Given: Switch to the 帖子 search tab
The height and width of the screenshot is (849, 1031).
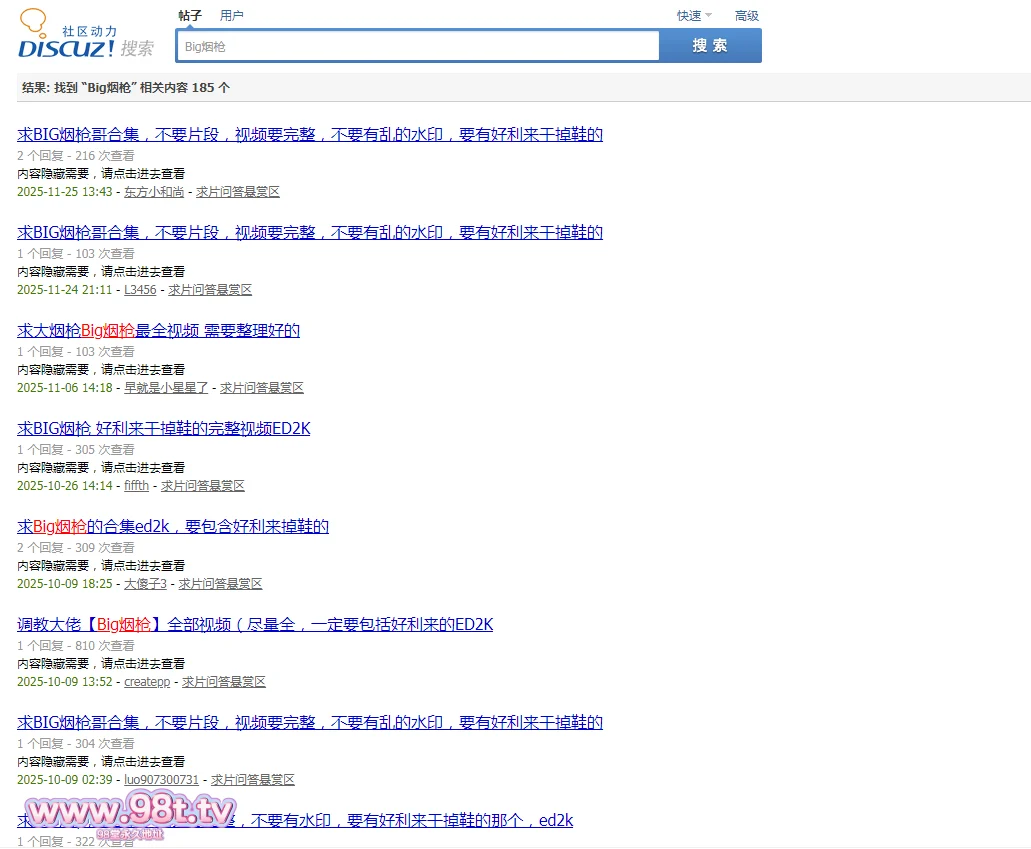Looking at the screenshot, I should [190, 15].
